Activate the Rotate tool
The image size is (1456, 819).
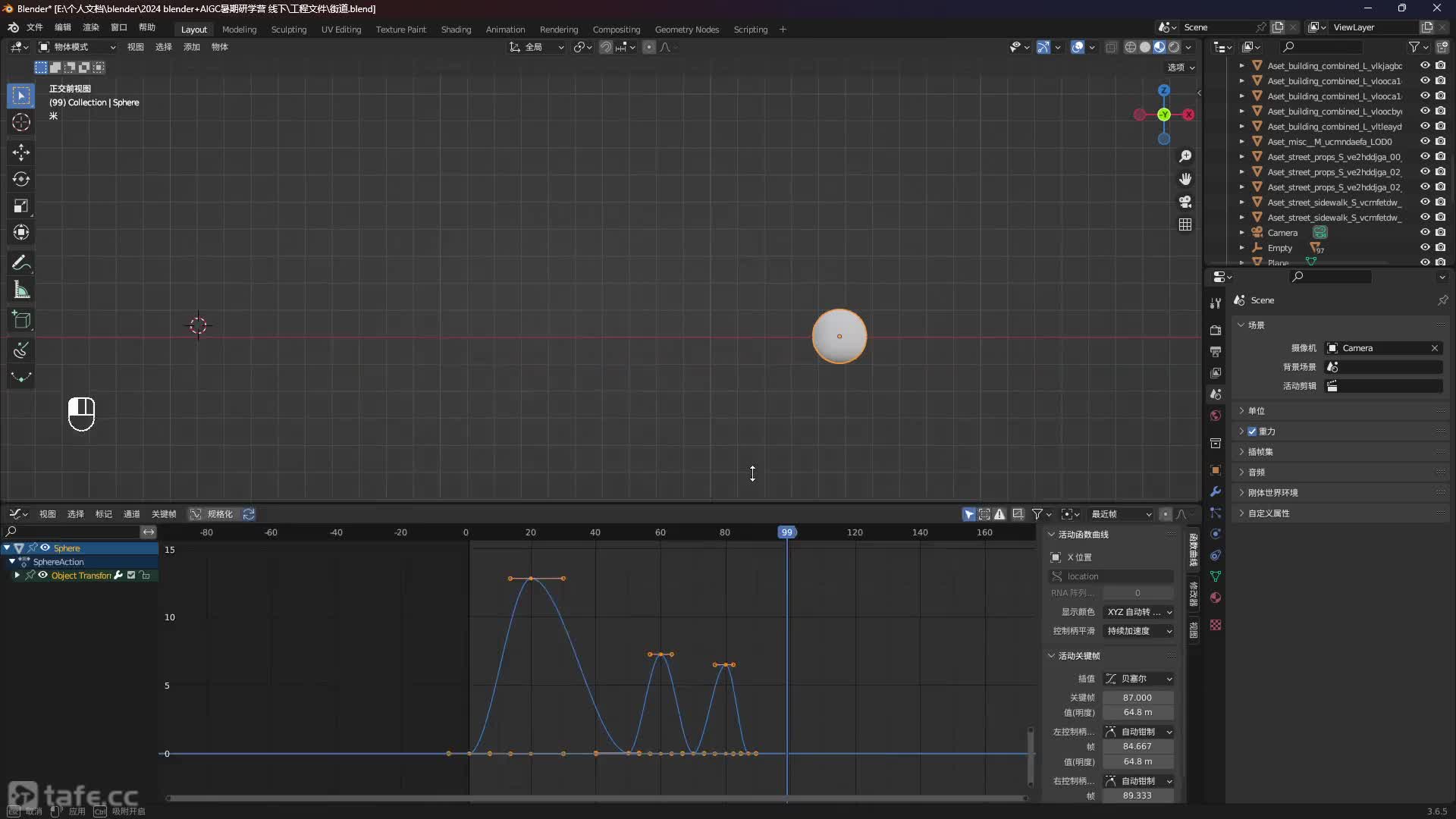[x=21, y=179]
